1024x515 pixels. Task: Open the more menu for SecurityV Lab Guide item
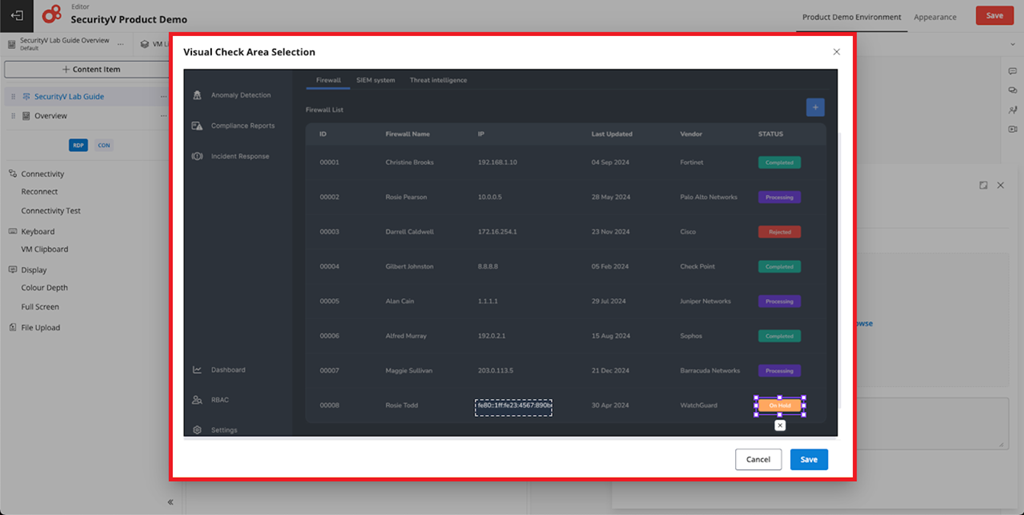point(163,97)
